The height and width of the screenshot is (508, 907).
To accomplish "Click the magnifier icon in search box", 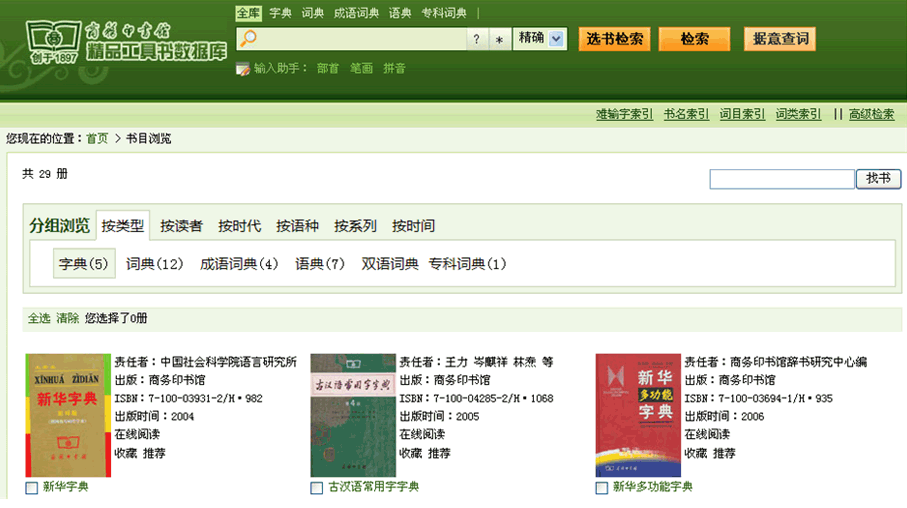I will pos(248,38).
